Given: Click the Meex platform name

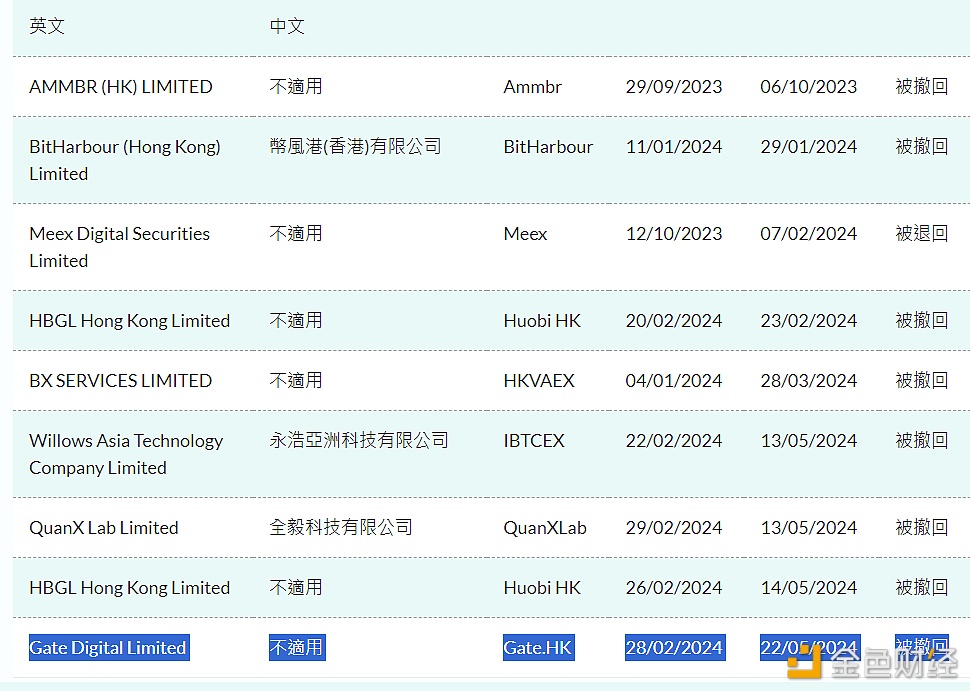Looking at the screenshot, I should pos(525,234).
